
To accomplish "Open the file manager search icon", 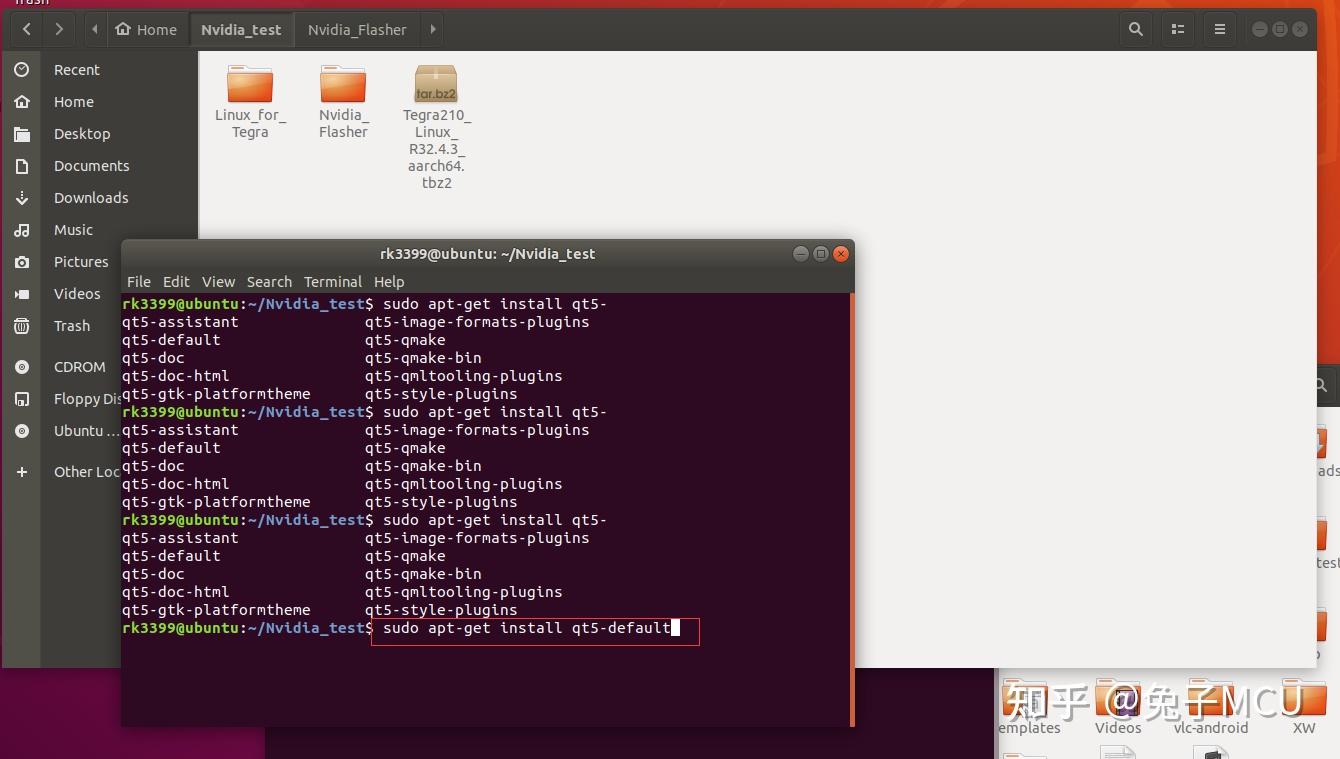I will click(1135, 30).
